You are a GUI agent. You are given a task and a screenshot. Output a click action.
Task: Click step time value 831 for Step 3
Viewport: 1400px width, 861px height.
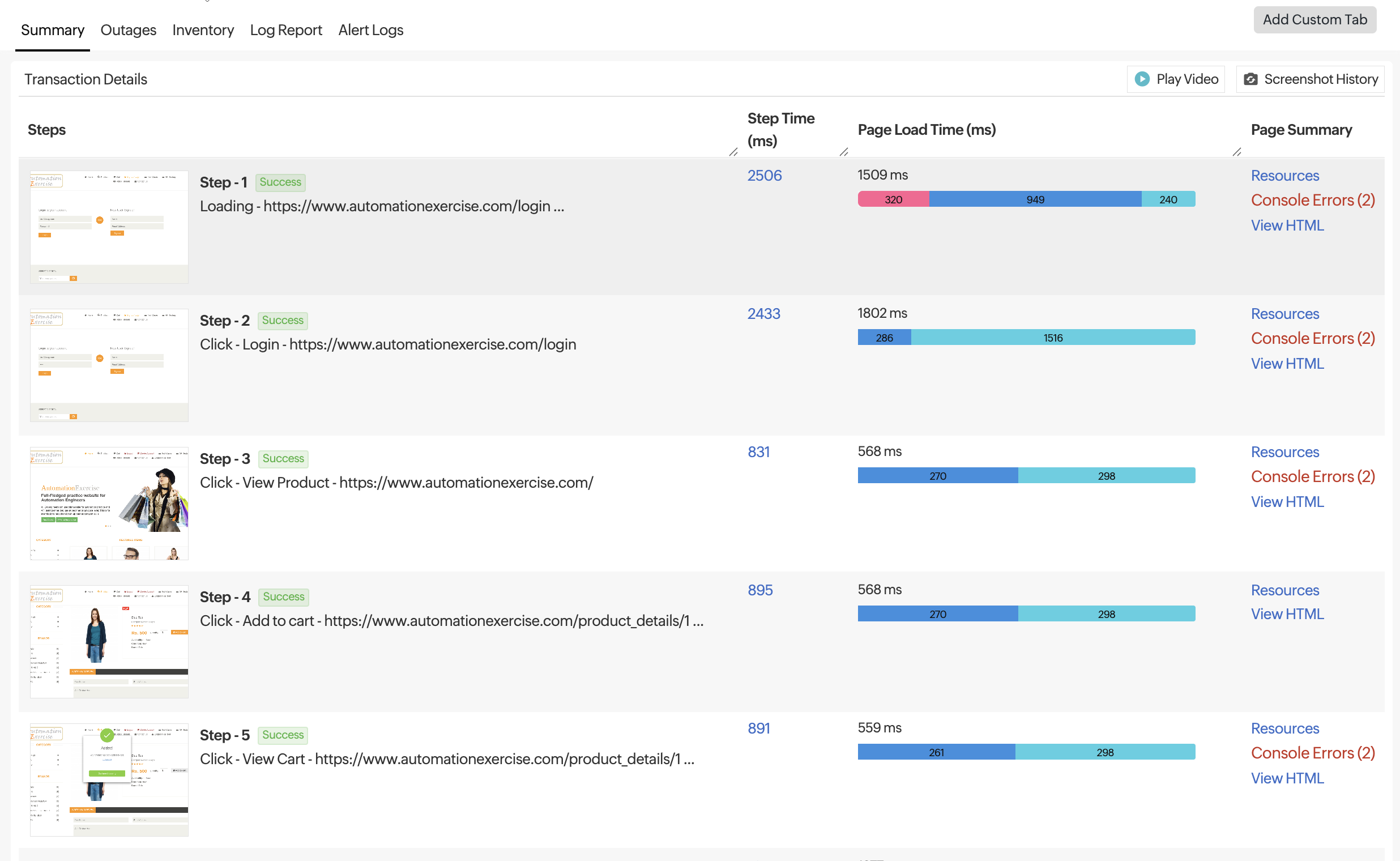point(758,451)
